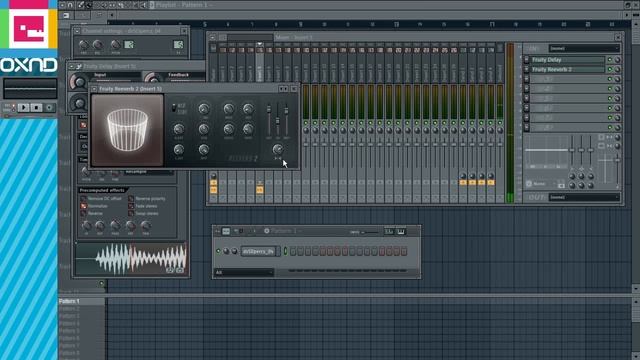Open keyboard editor icon in step sequencer
Image resolution: width=640 pixels, height=360 pixels.
[x=401, y=231]
